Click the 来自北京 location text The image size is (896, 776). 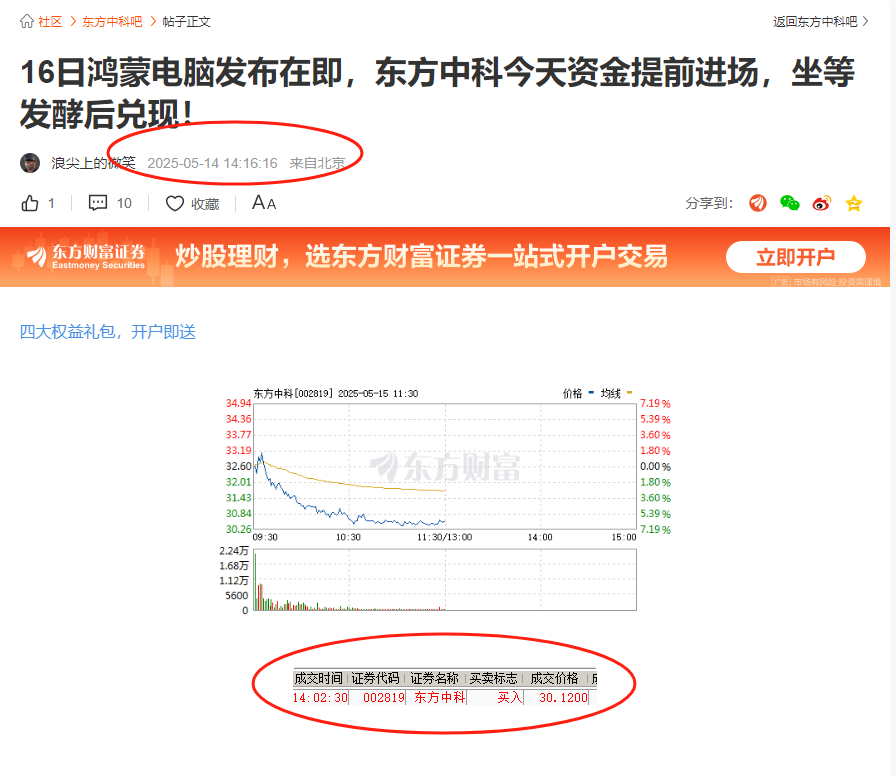317,163
